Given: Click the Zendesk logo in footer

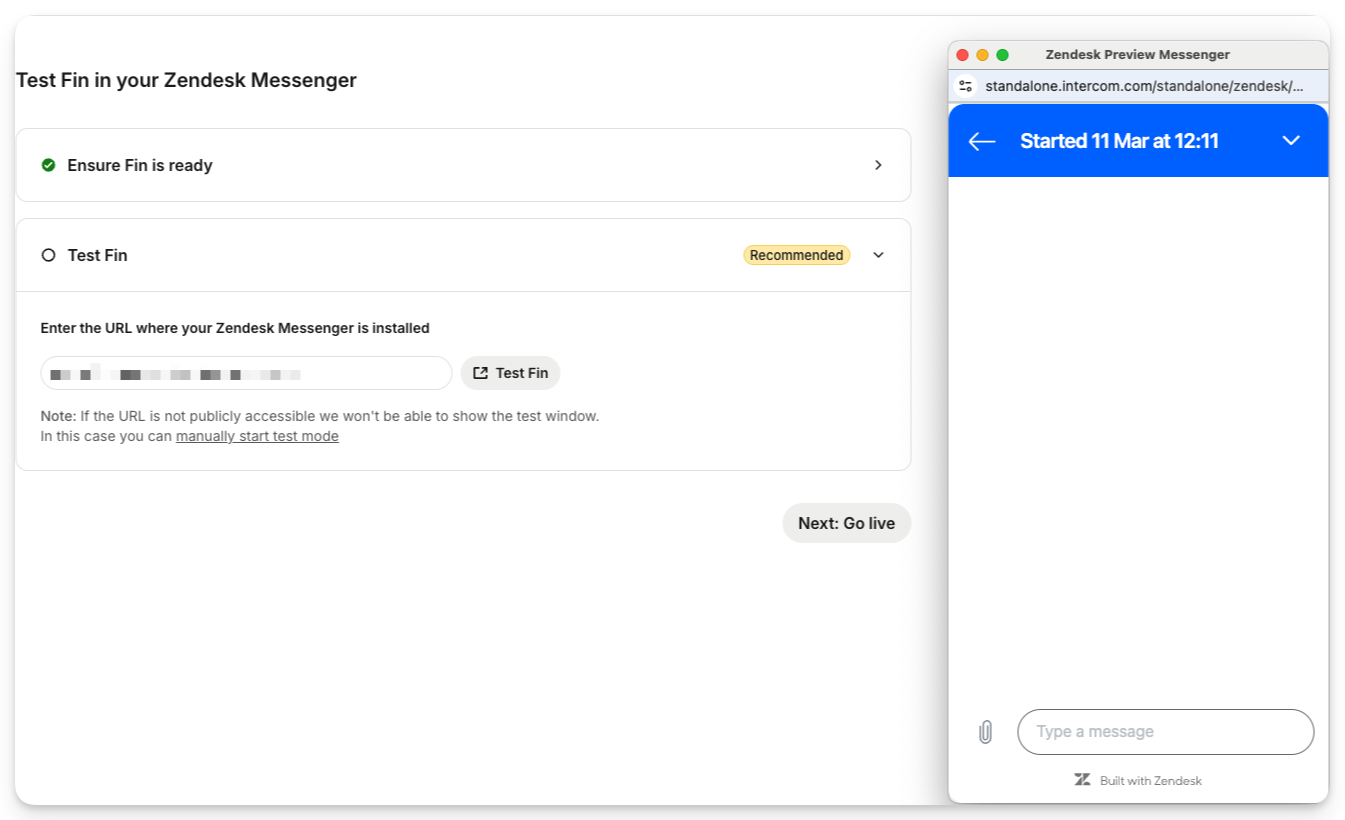Looking at the screenshot, I should pos(1082,780).
